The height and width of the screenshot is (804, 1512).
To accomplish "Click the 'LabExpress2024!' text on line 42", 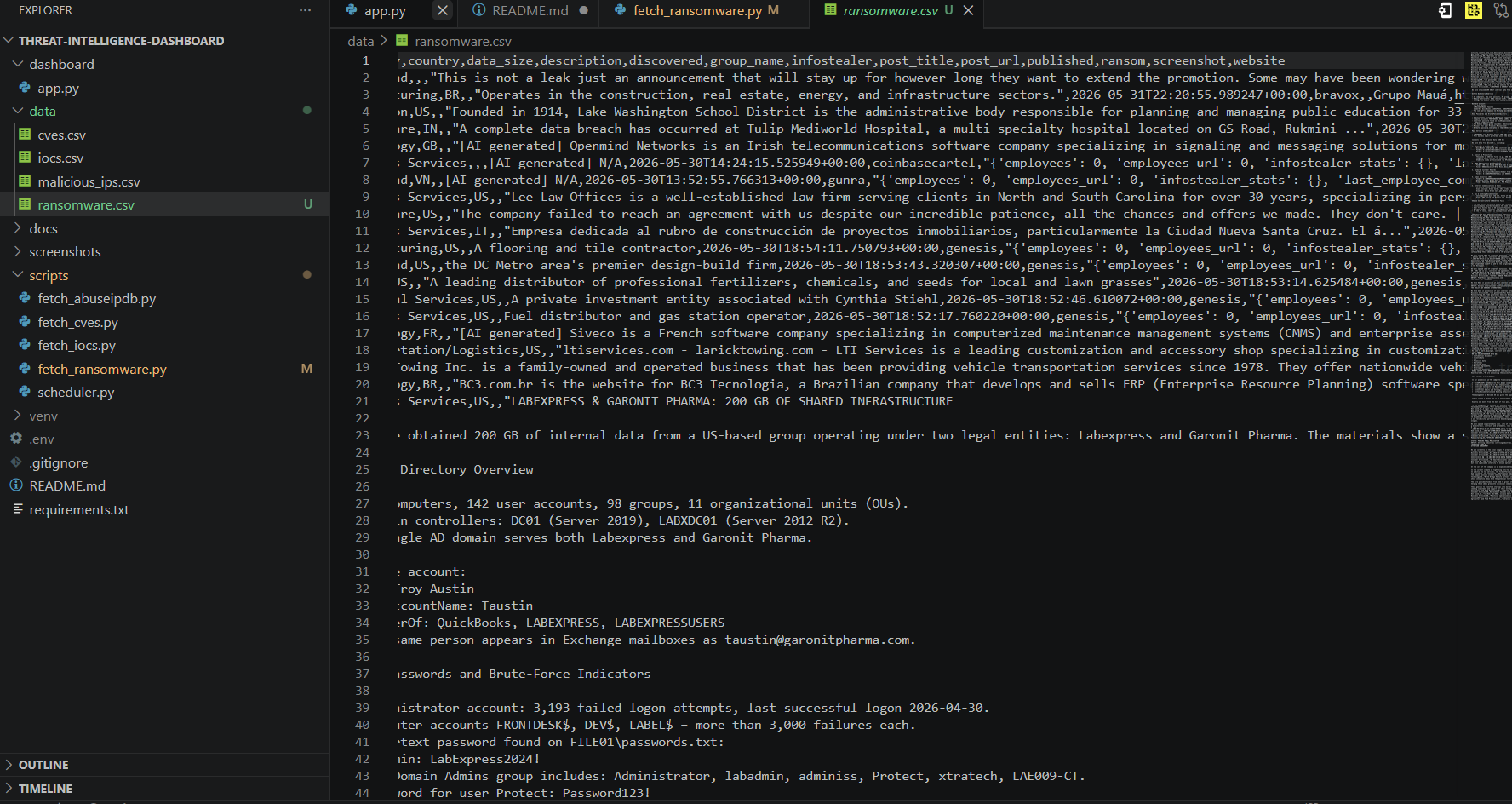I will (x=484, y=759).
